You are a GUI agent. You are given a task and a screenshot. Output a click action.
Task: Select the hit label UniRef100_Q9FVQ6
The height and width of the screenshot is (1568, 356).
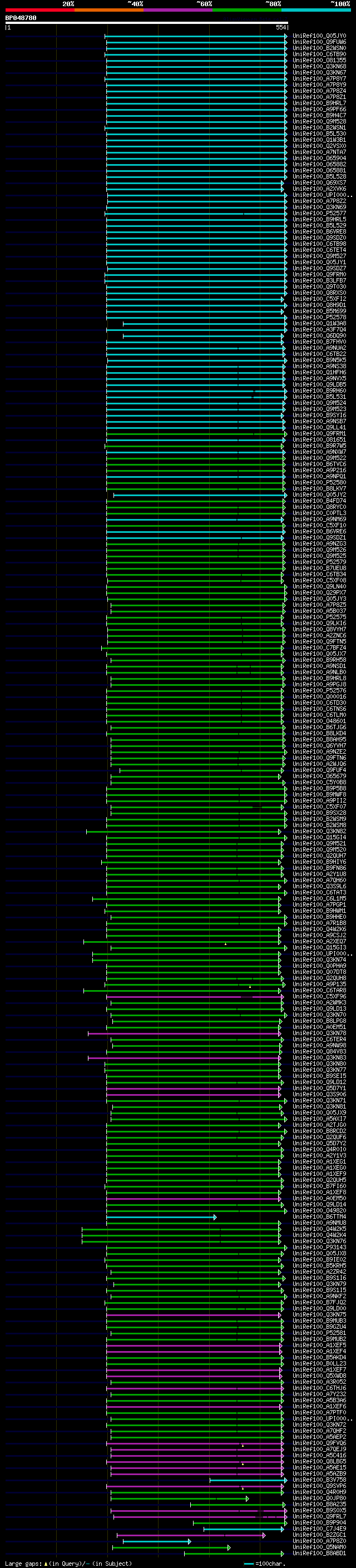tap(319, 1443)
